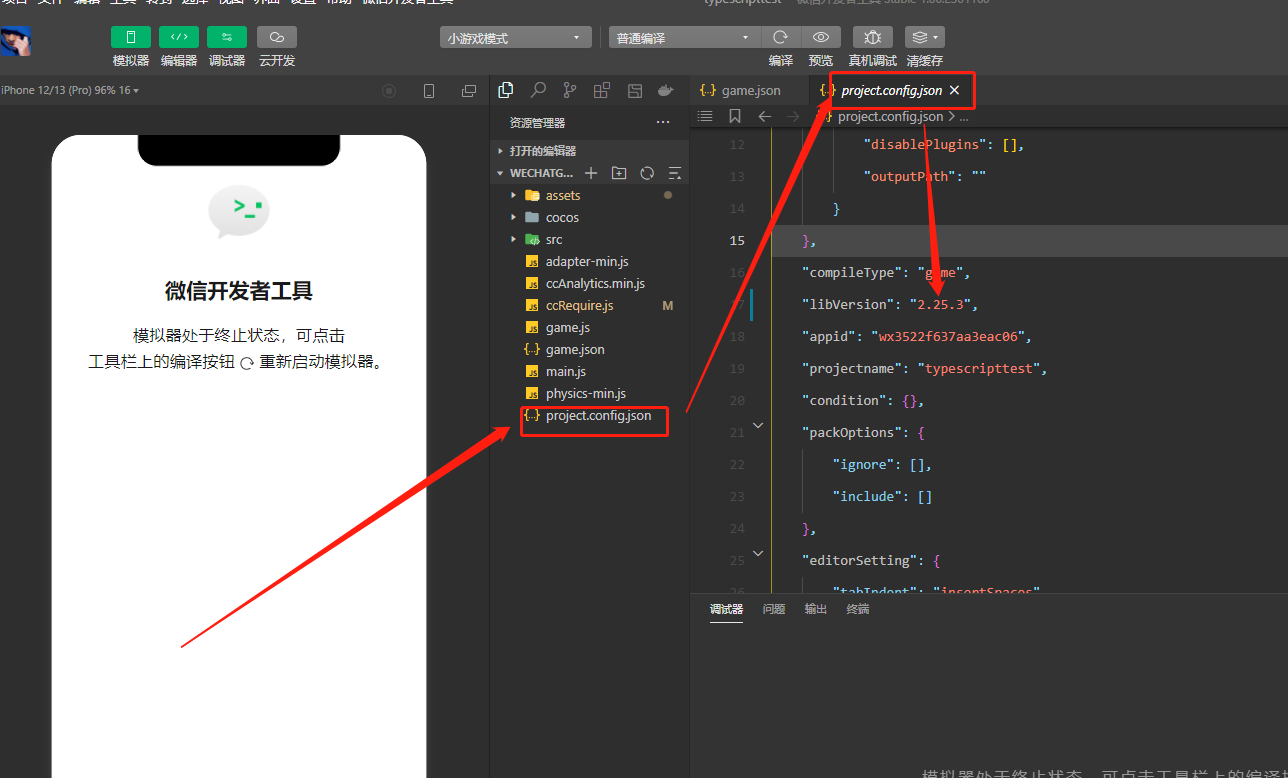Click the "condition" key in code

click(842, 400)
